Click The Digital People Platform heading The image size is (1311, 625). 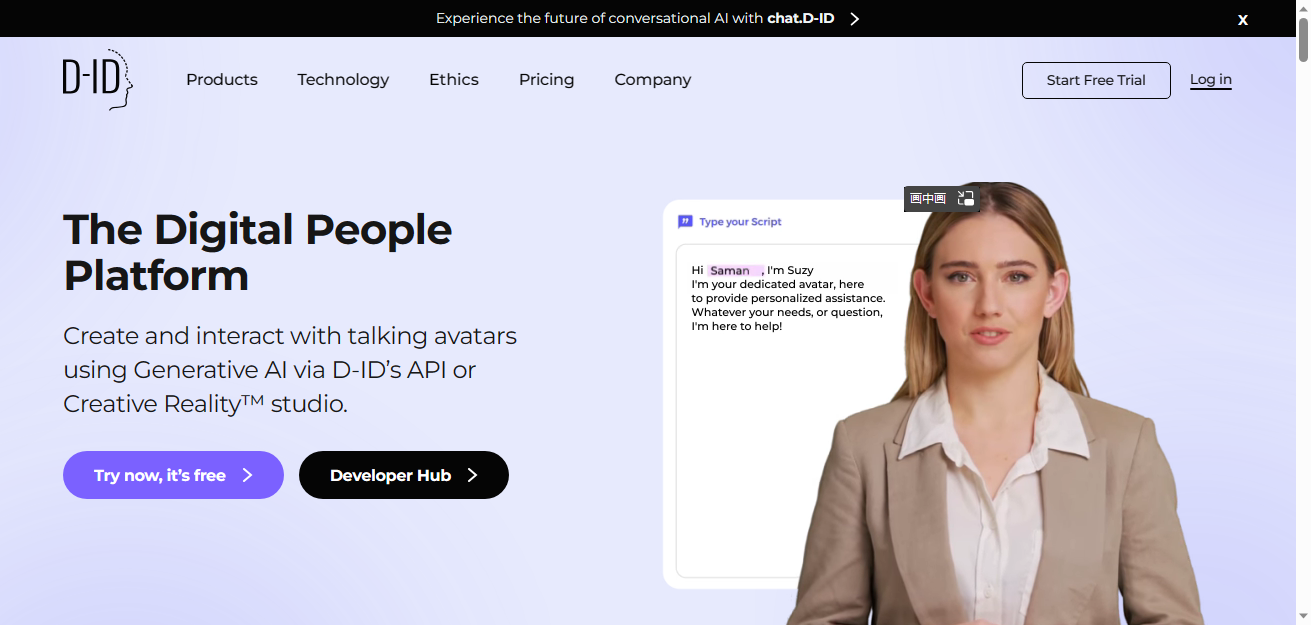[258, 252]
